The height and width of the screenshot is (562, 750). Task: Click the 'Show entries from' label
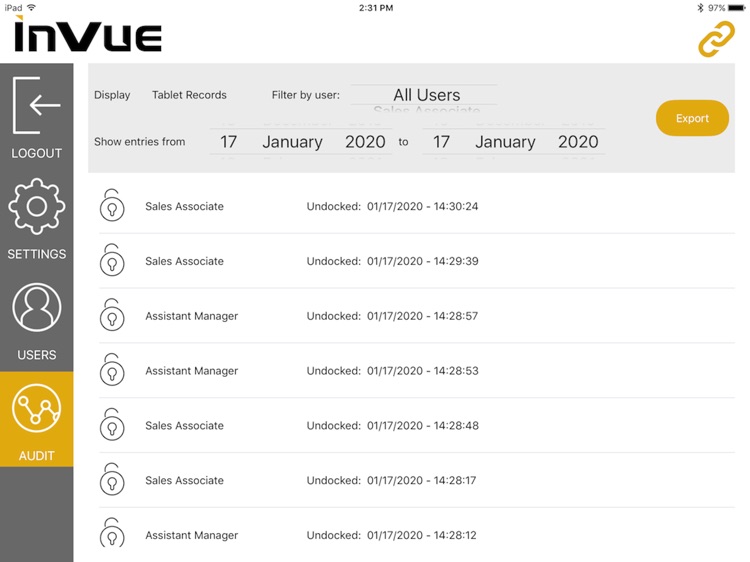pyautogui.click(x=140, y=142)
